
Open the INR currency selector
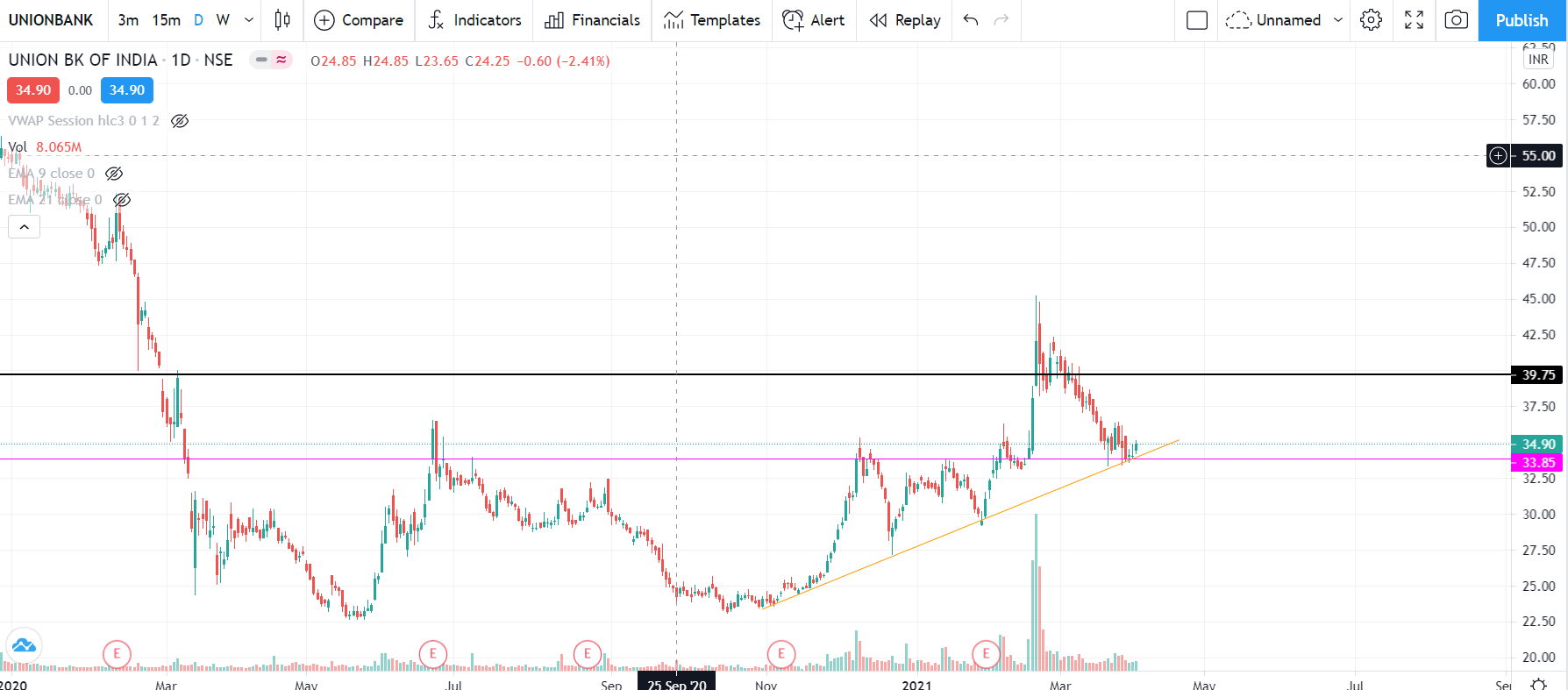click(x=1538, y=60)
